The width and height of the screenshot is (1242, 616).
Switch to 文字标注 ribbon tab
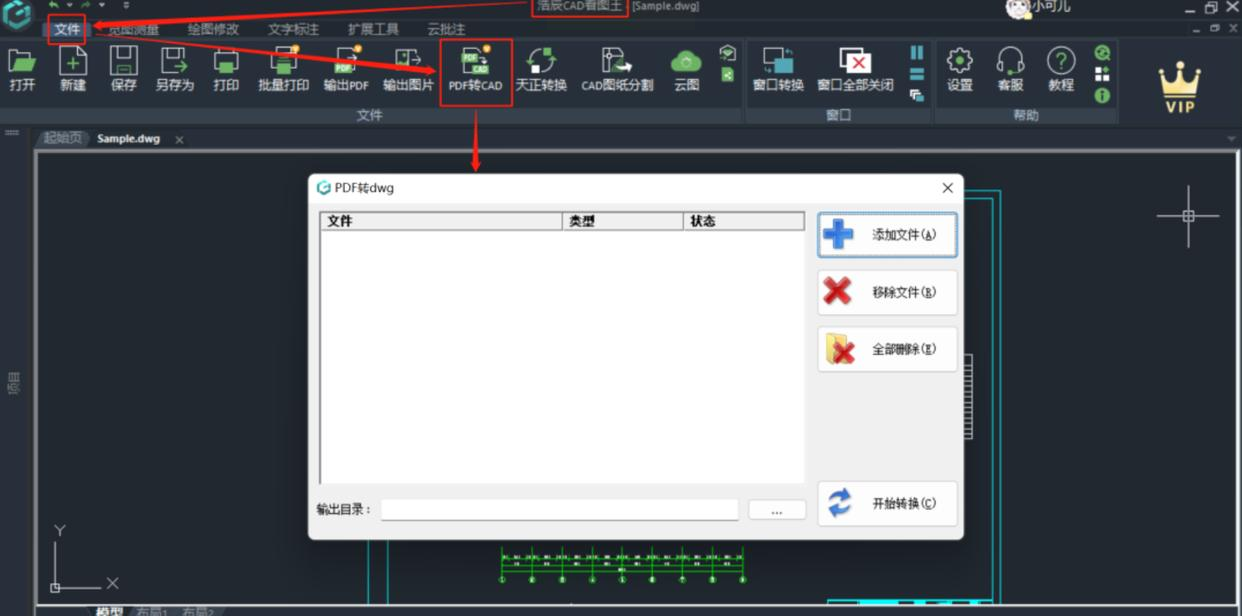[x=293, y=30]
